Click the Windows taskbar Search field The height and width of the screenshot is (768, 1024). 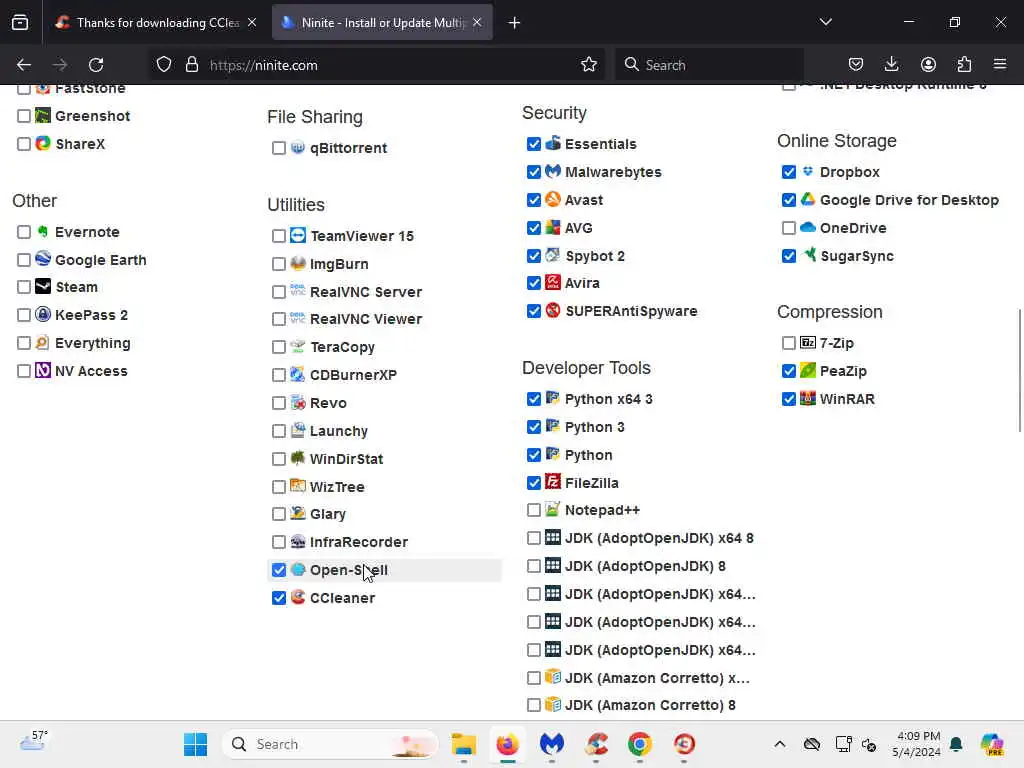pyautogui.click(x=330, y=744)
